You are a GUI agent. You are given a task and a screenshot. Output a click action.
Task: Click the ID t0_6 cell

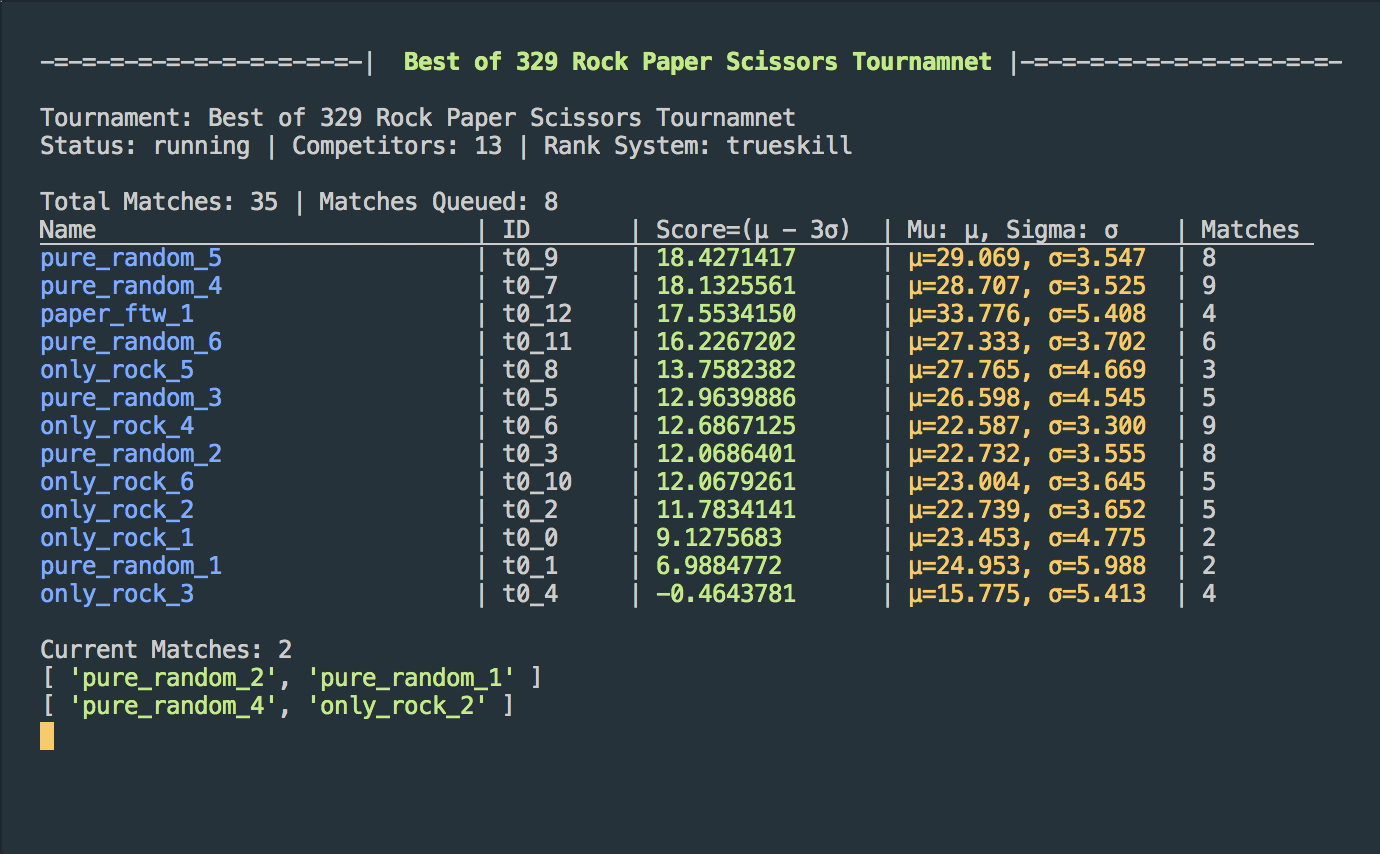pos(530,426)
